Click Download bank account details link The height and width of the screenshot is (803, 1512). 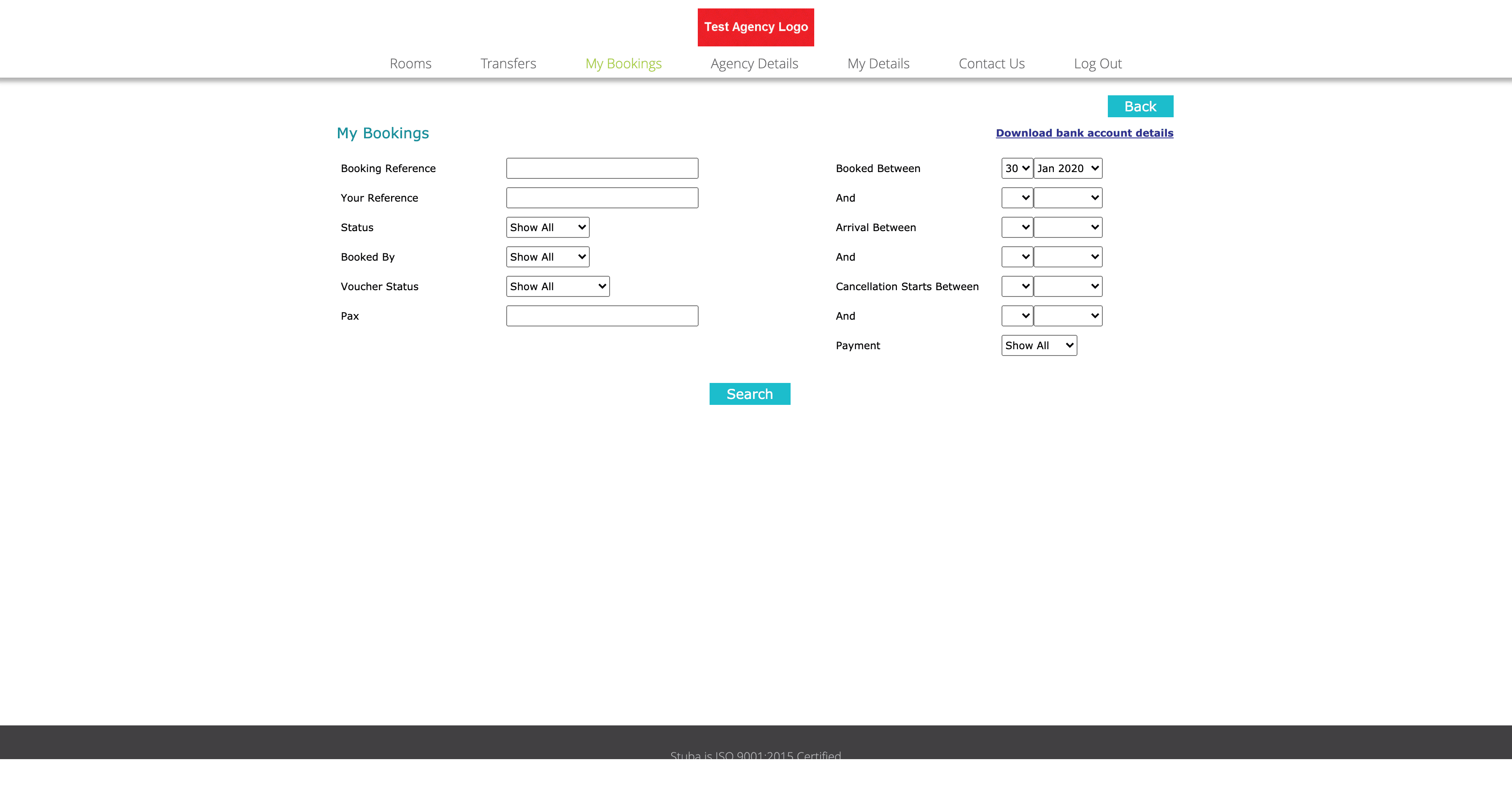tap(1084, 133)
